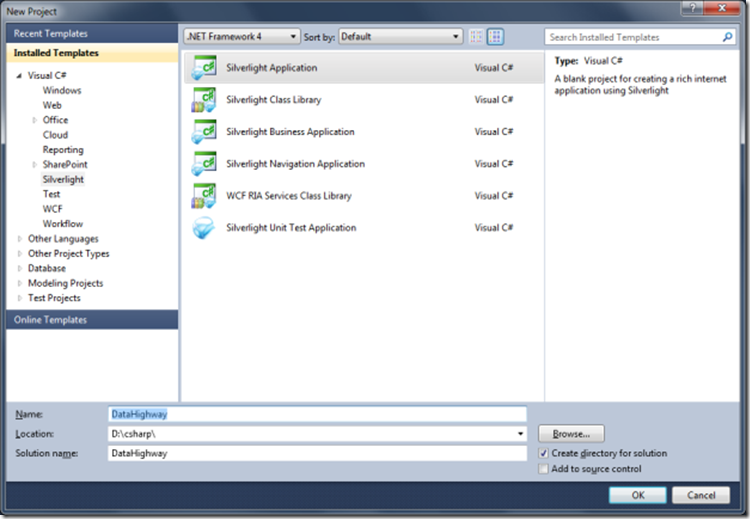Open the Location path dropdown arrow
The height and width of the screenshot is (519, 750).
pyautogui.click(x=520, y=434)
